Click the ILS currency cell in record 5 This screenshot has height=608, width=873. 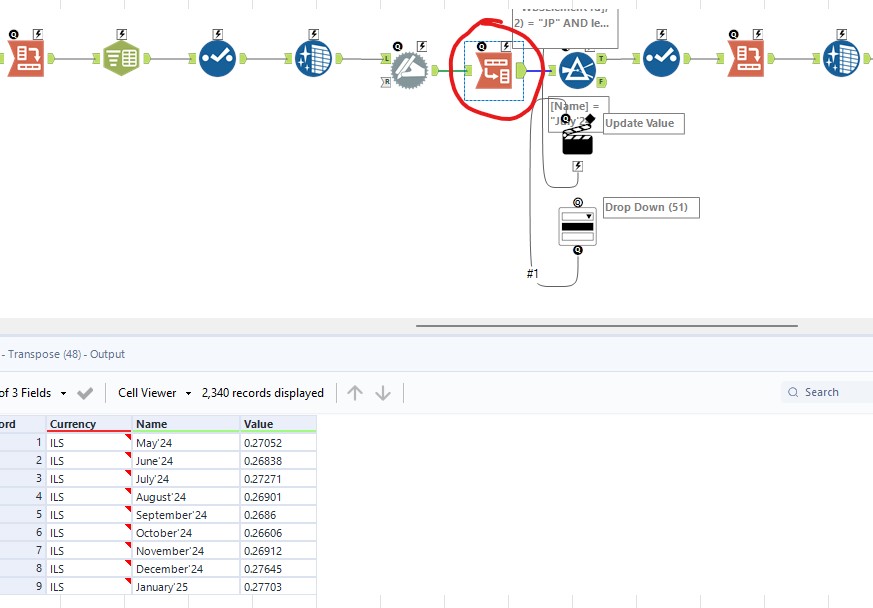89,515
